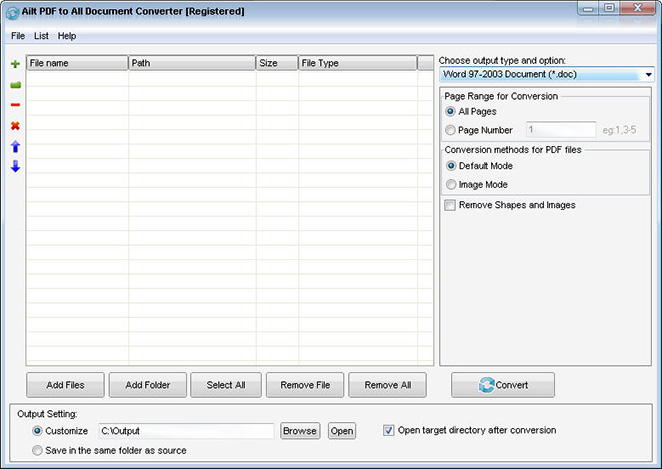Click the Add Folder button
662x469 pixels.
click(x=148, y=385)
